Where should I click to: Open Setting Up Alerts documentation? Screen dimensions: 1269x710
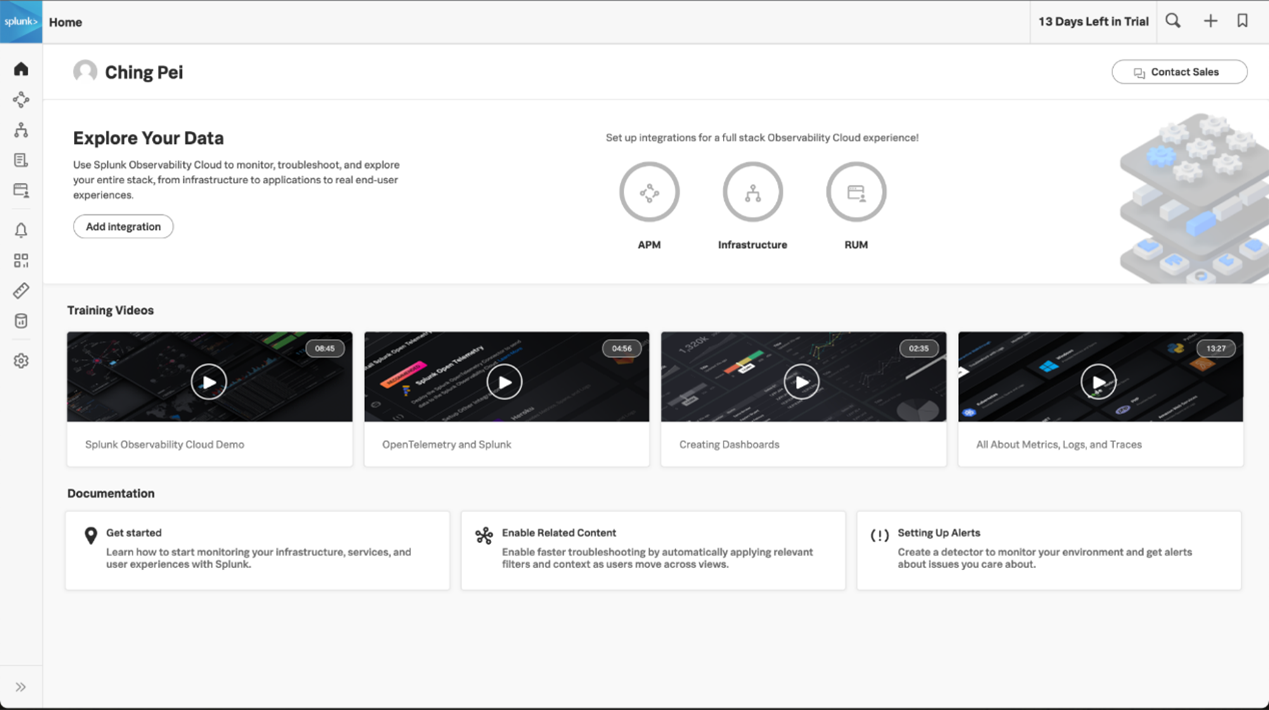(1048, 550)
